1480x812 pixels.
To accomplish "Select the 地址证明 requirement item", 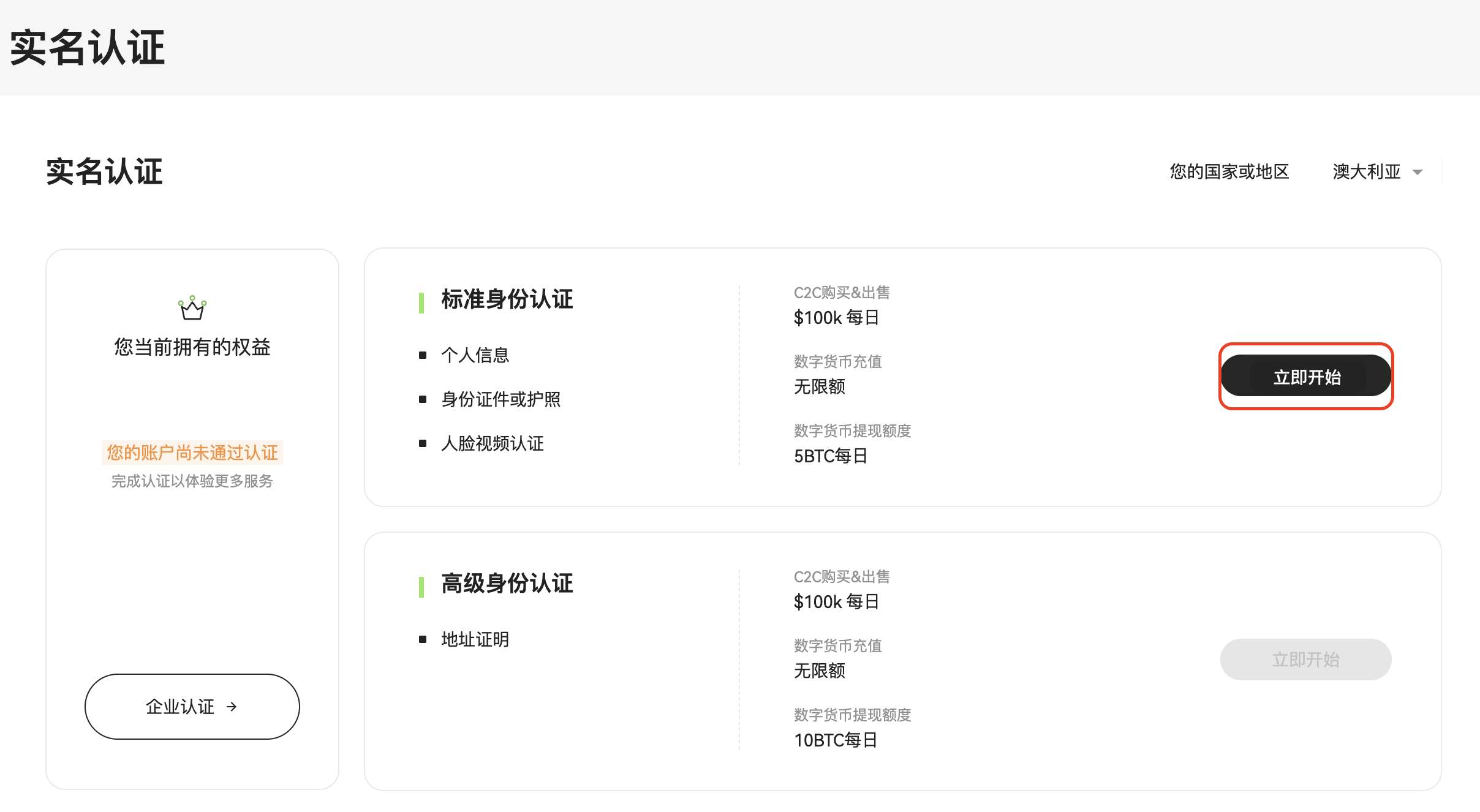I will point(475,639).
